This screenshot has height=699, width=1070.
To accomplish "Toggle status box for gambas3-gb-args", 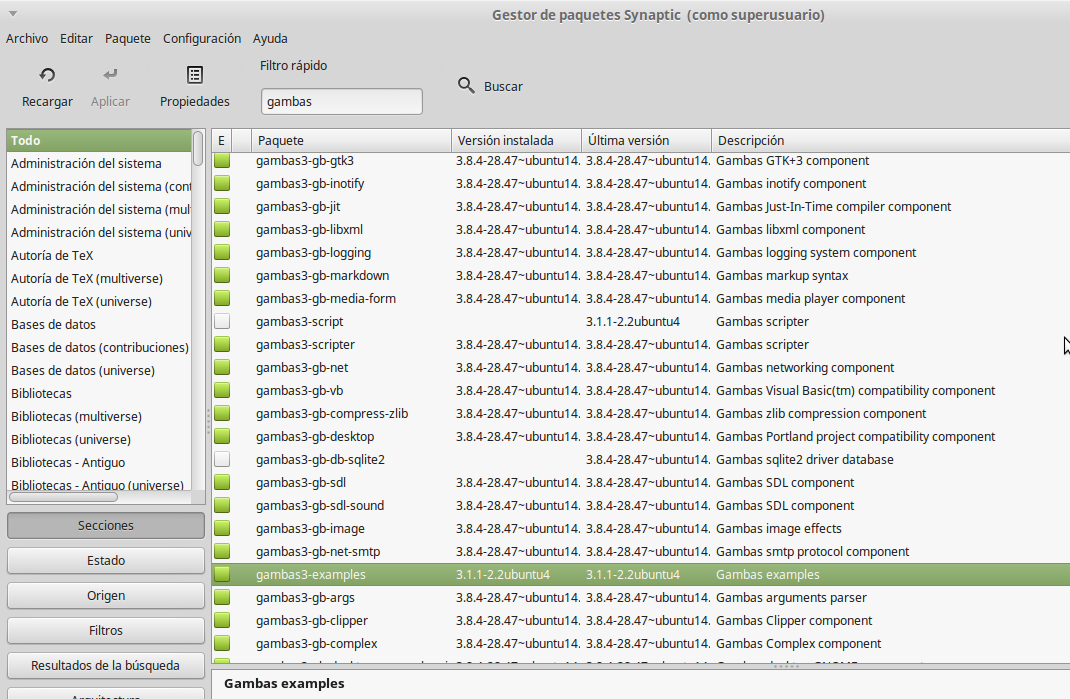I will pos(222,597).
